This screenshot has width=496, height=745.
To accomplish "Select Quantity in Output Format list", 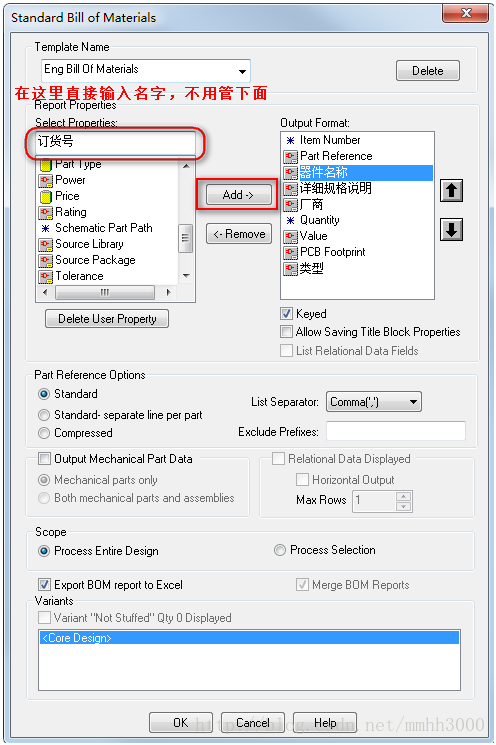I will 320,220.
